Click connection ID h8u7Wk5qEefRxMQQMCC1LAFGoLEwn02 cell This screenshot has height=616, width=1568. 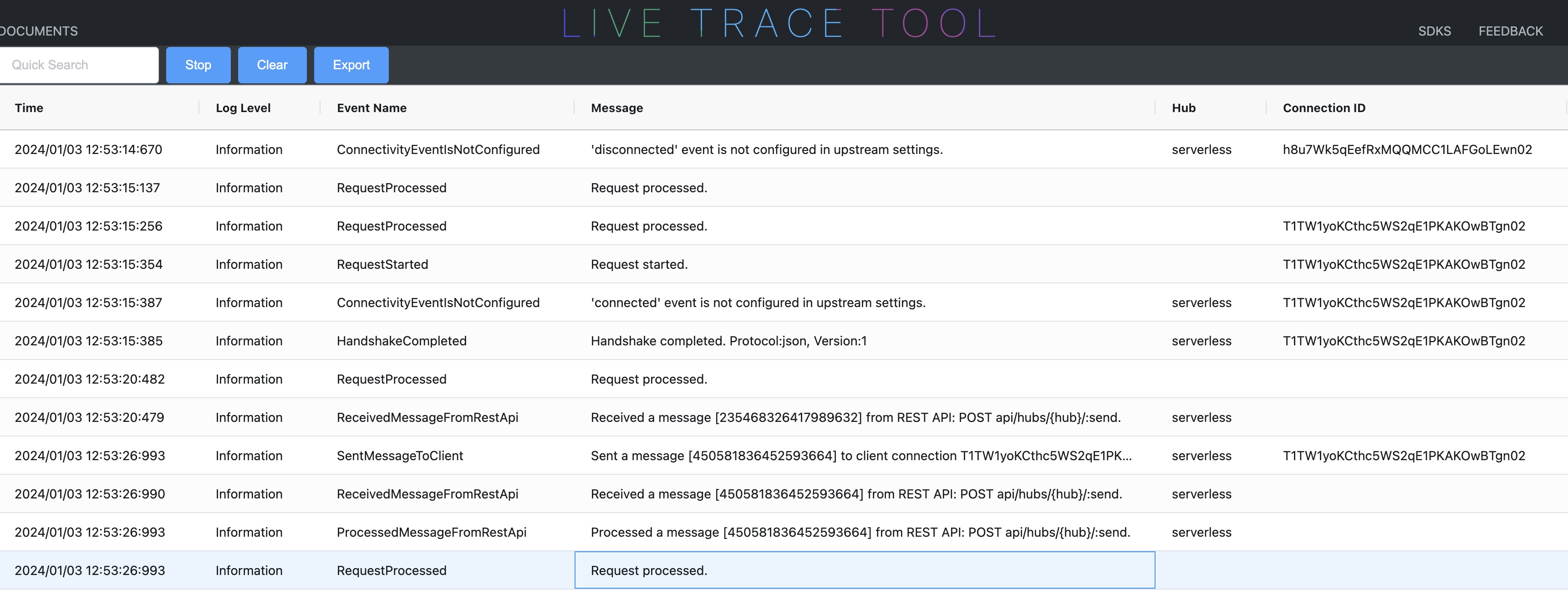1407,149
